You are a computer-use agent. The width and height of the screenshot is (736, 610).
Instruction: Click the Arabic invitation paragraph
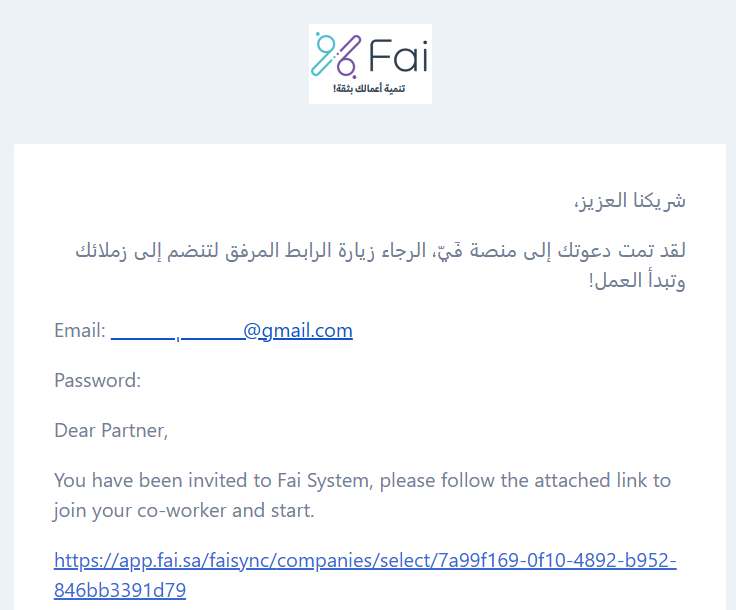tap(380, 266)
